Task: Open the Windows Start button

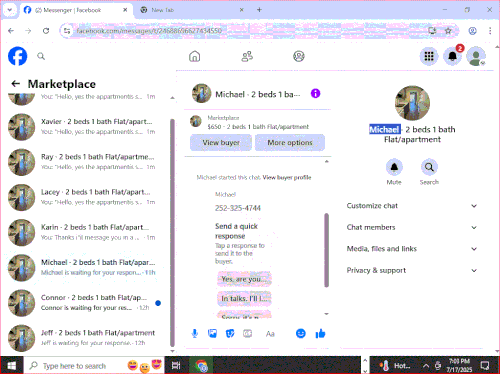Action: [x=12, y=366]
